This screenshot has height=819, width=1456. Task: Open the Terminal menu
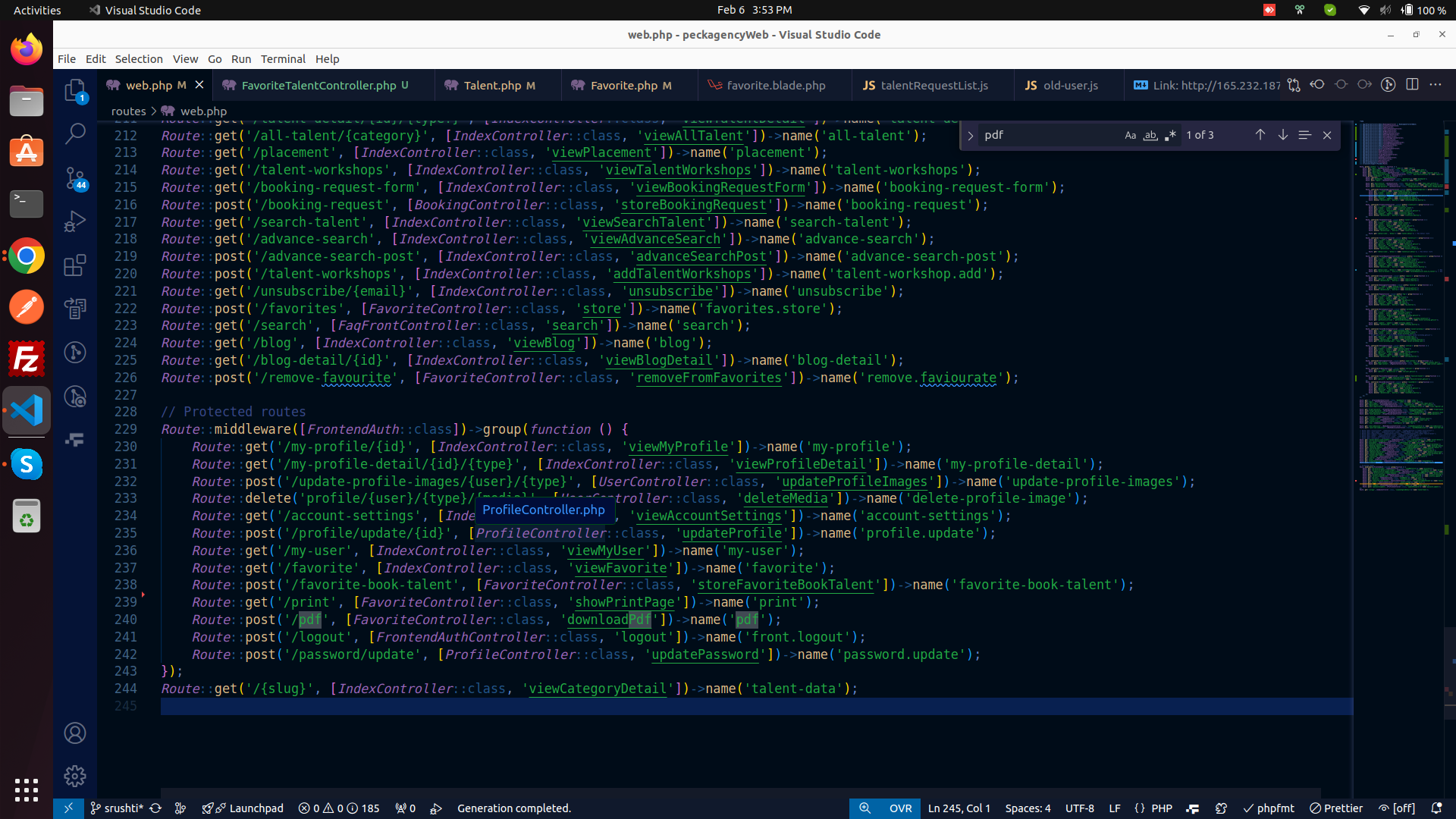[x=282, y=59]
